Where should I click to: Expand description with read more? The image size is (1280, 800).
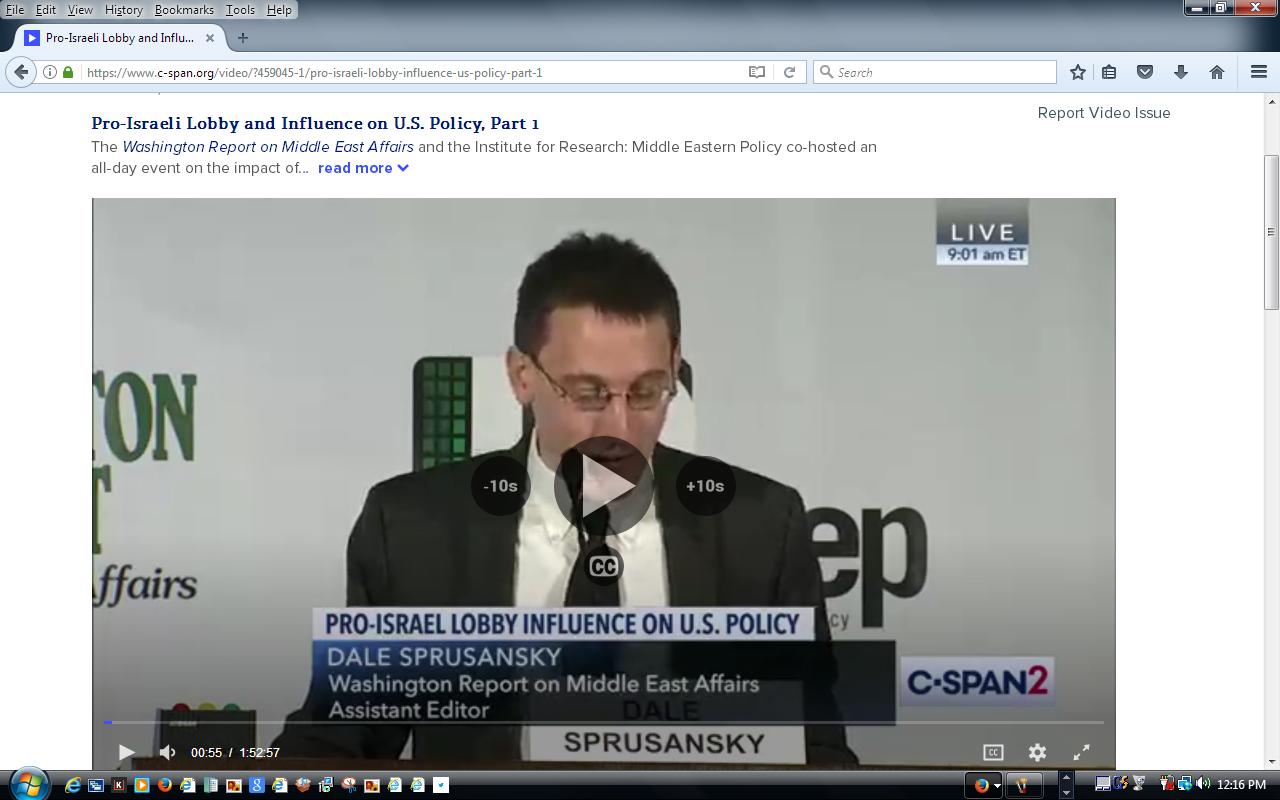tap(363, 168)
